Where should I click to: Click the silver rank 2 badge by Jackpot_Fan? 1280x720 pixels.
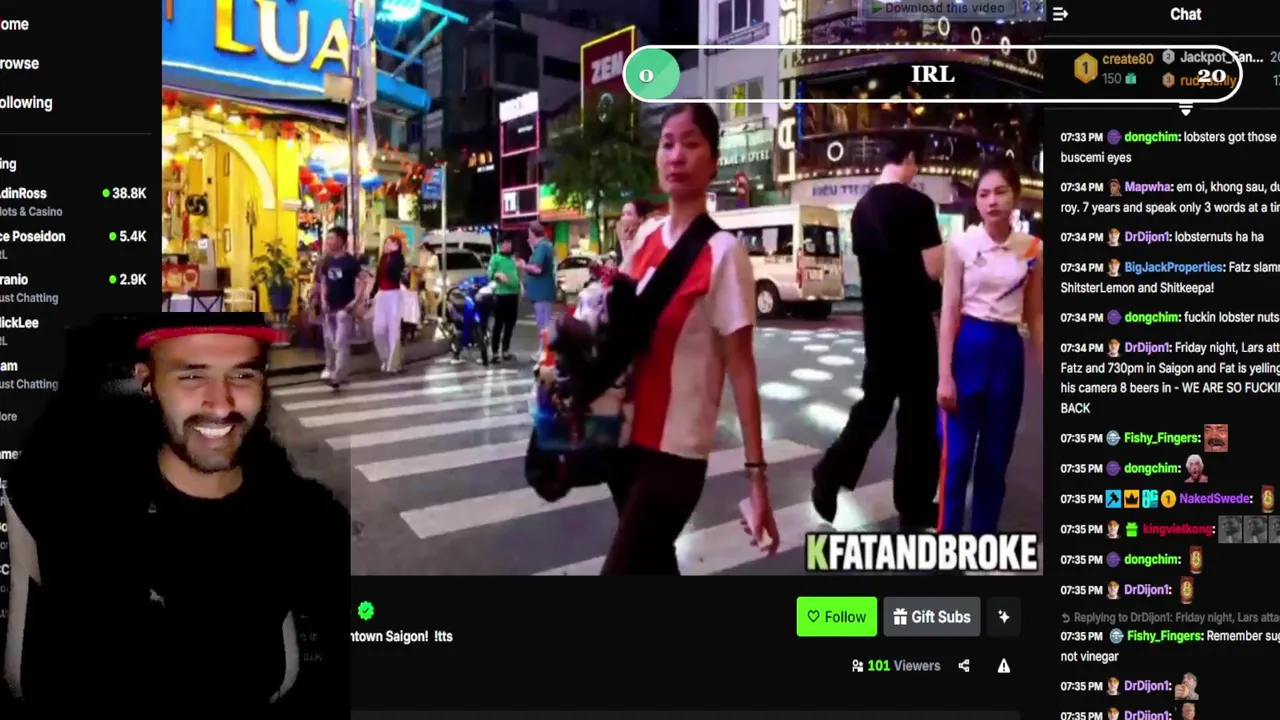1168,58
